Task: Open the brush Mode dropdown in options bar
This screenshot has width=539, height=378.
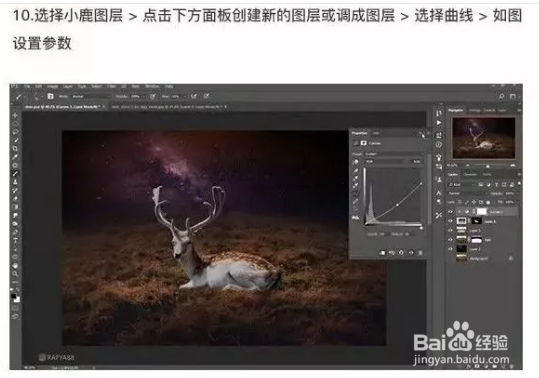Action: point(90,97)
